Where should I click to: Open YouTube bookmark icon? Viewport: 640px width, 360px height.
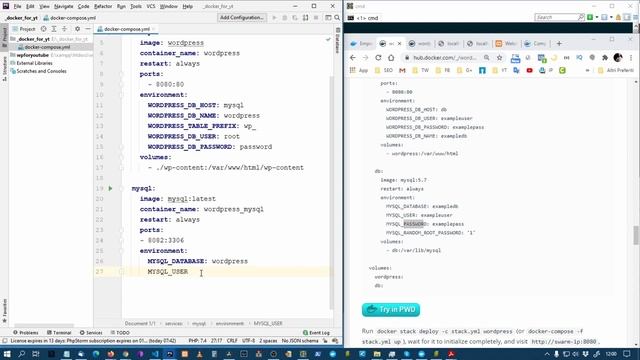tap(529, 70)
